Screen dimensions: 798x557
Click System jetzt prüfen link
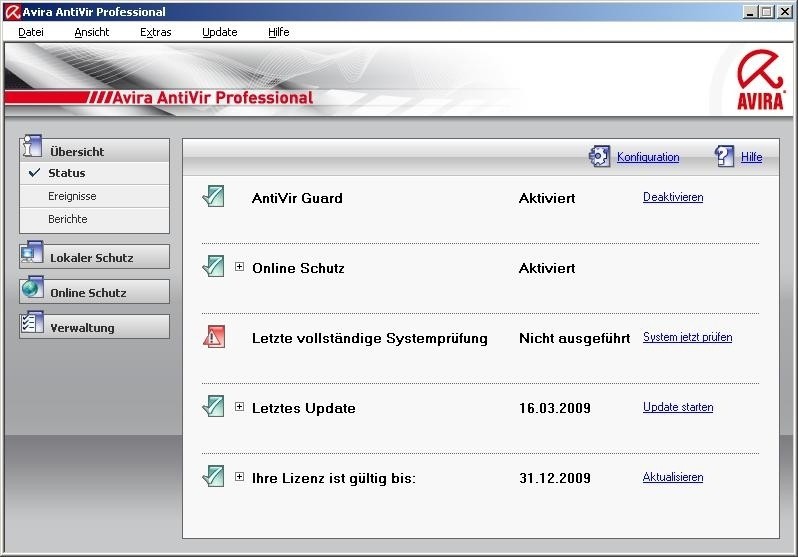point(688,337)
